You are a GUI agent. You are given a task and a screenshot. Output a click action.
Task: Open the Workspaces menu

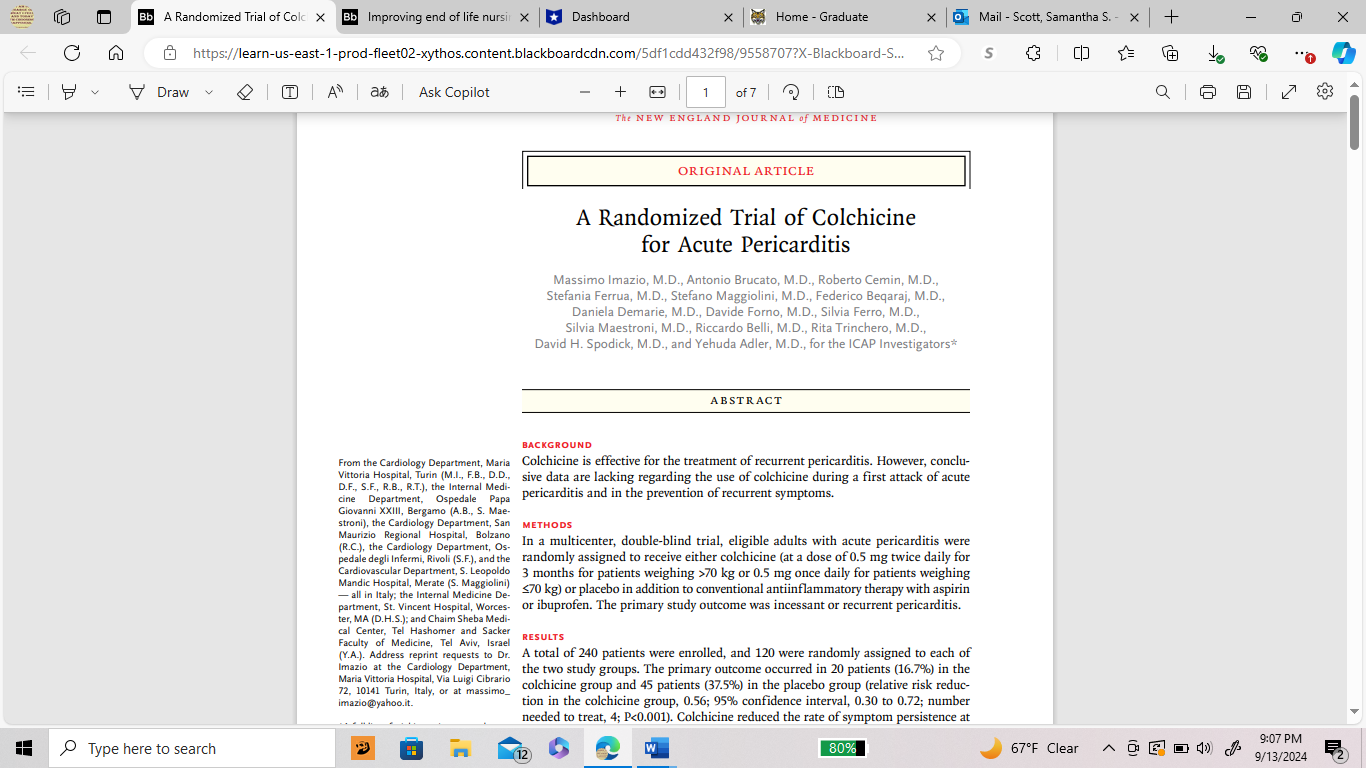tap(62, 17)
